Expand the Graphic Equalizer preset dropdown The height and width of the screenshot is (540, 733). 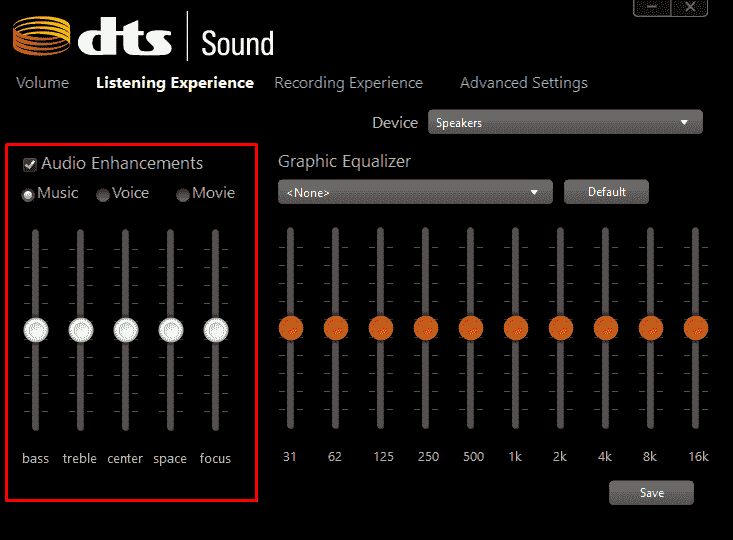(415, 192)
